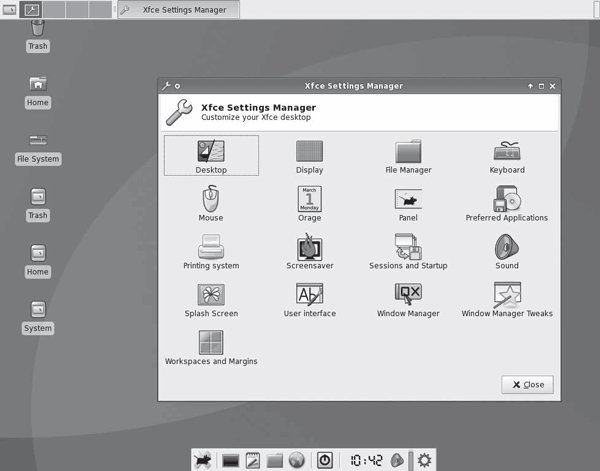Open Window Manager Tweaks
The height and width of the screenshot is (471, 600).
tap(507, 298)
